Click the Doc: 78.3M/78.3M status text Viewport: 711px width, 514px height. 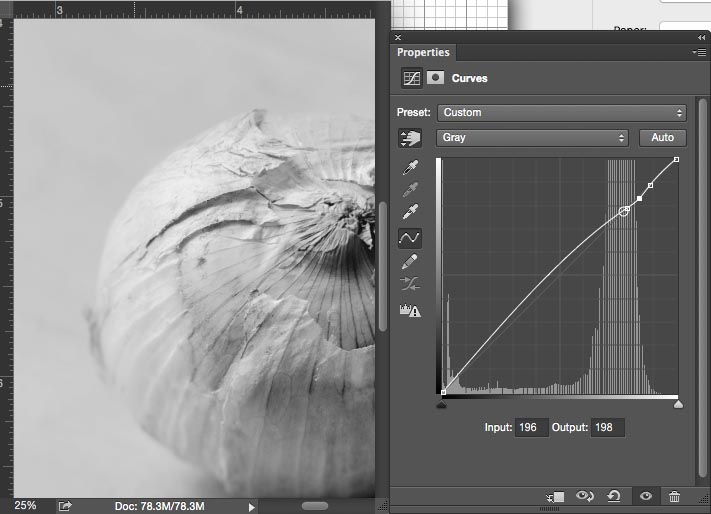pyautogui.click(x=160, y=506)
